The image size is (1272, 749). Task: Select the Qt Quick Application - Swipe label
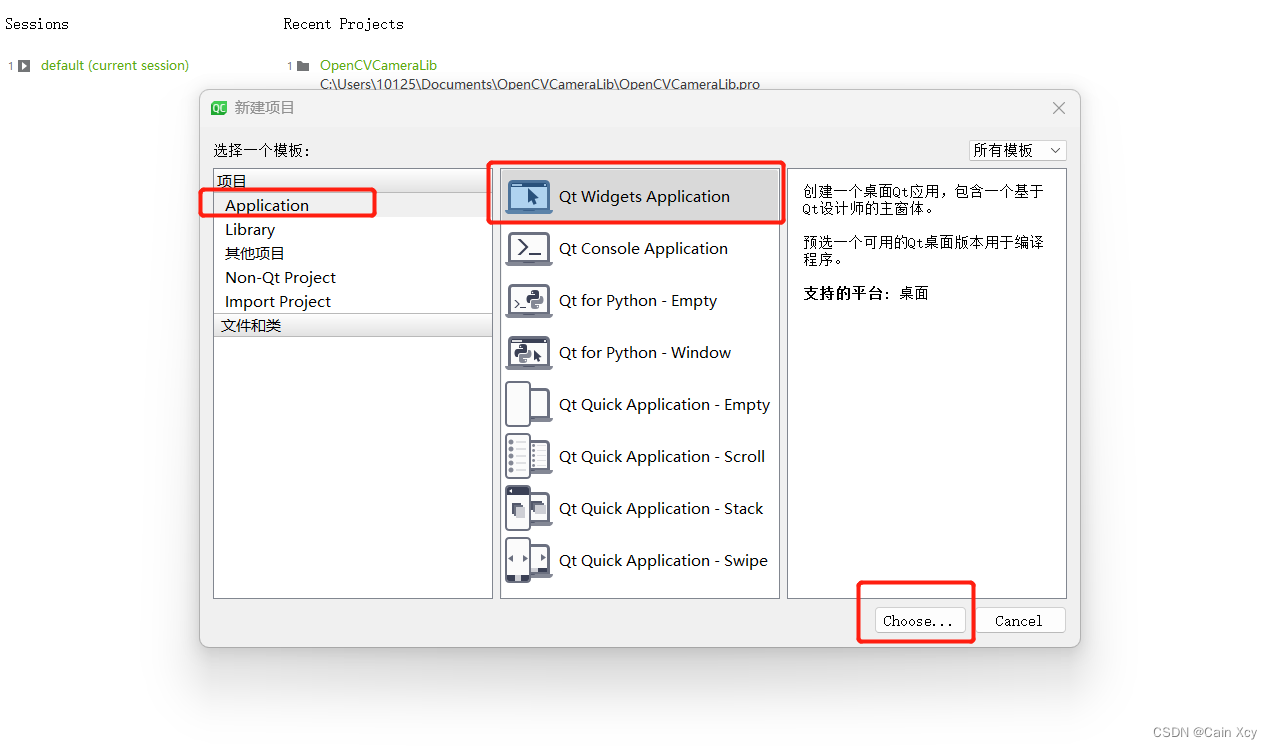[x=663, y=560]
